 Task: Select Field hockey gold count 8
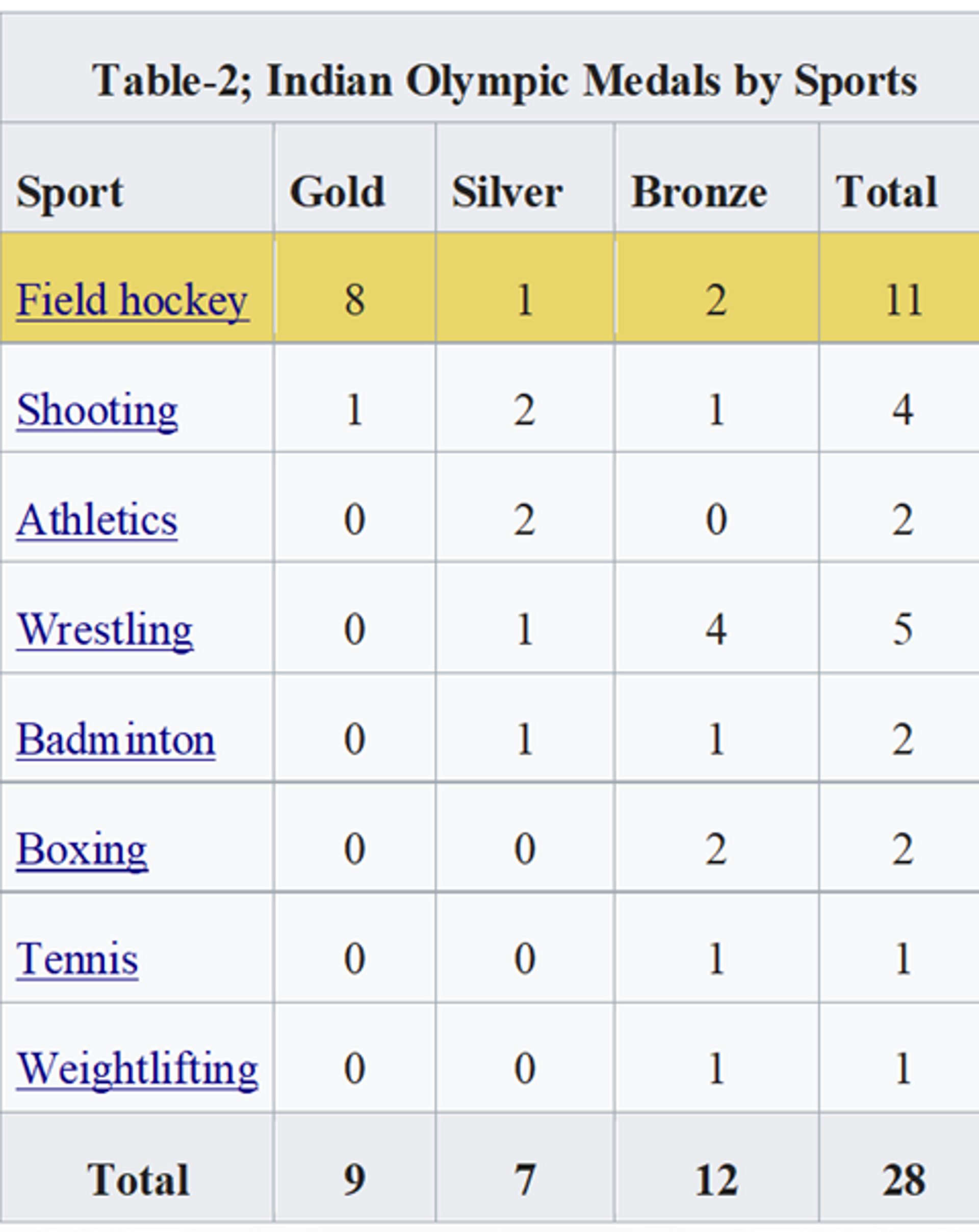pyautogui.click(x=354, y=299)
